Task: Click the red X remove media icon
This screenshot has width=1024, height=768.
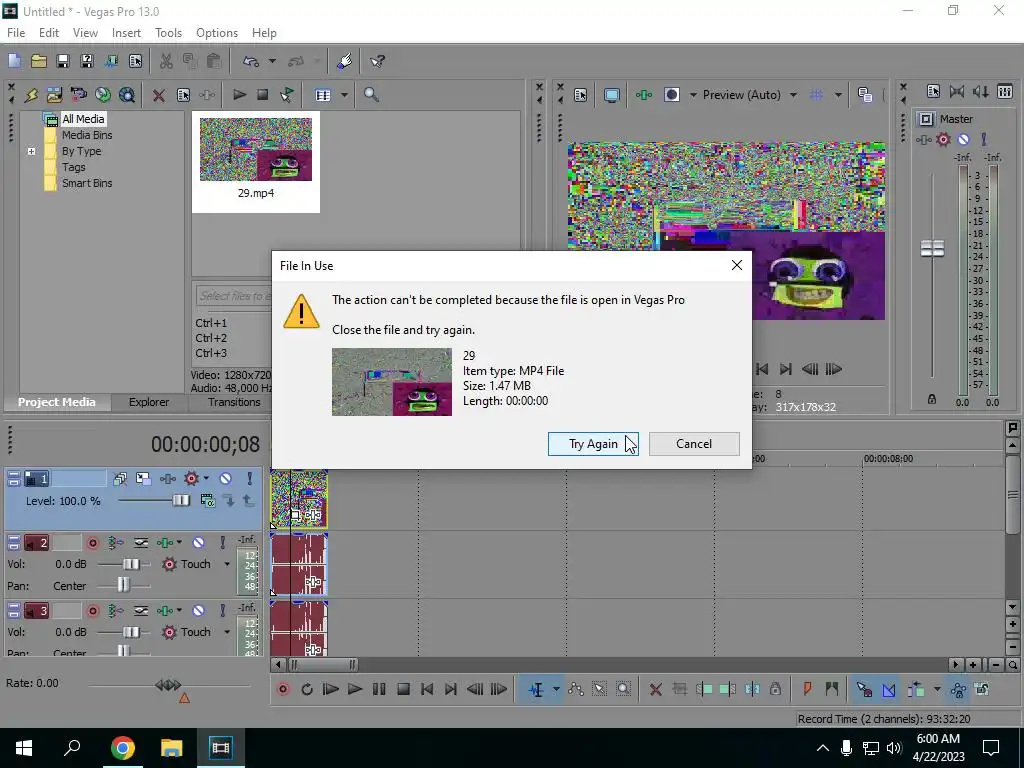Action: point(158,95)
